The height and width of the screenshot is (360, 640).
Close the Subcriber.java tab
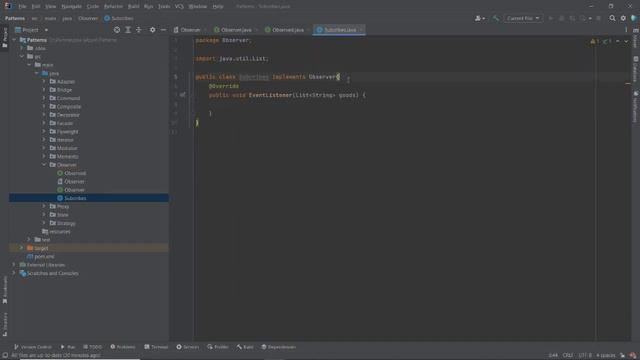[361, 30]
